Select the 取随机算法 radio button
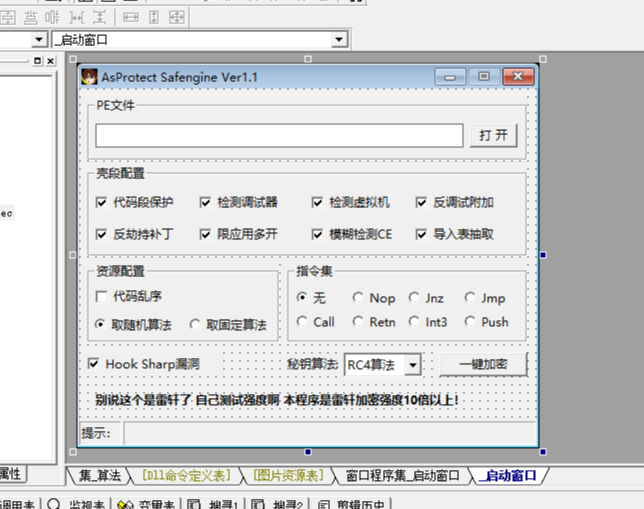Image resolution: width=644 pixels, height=509 pixels. (x=100, y=324)
